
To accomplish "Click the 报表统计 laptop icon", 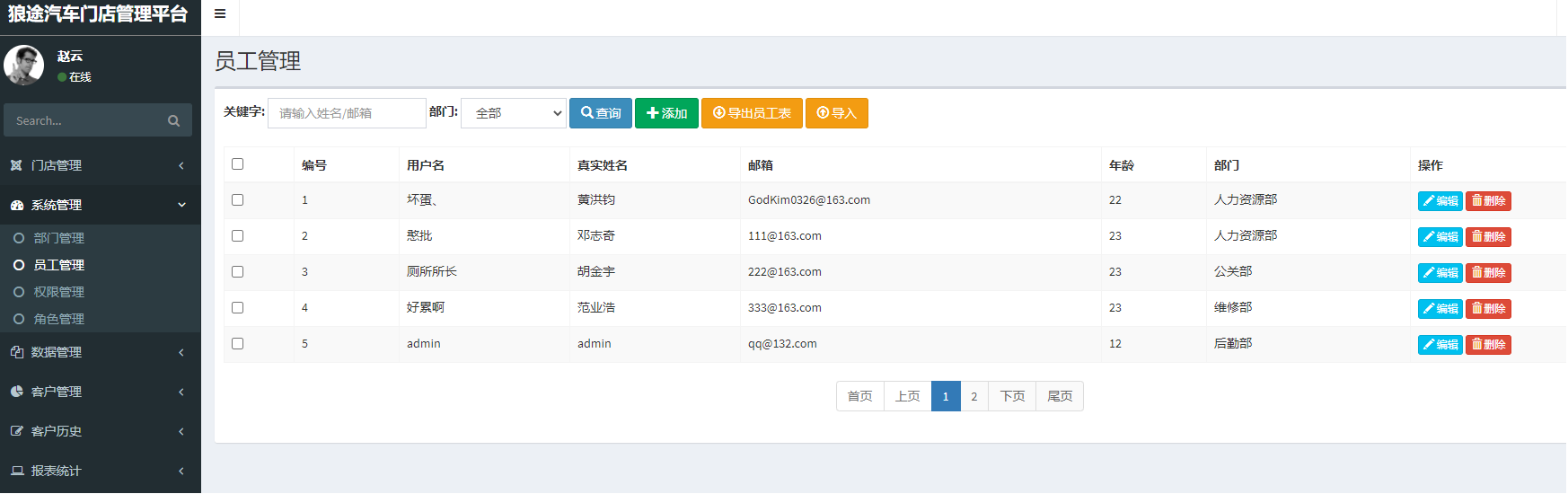I will tap(16, 471).
